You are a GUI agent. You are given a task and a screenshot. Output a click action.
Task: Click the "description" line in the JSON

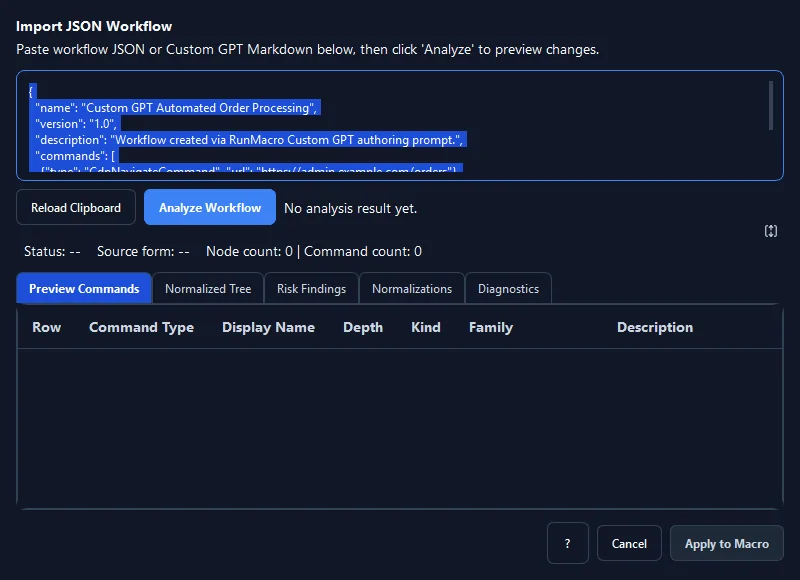click(249, 140)
